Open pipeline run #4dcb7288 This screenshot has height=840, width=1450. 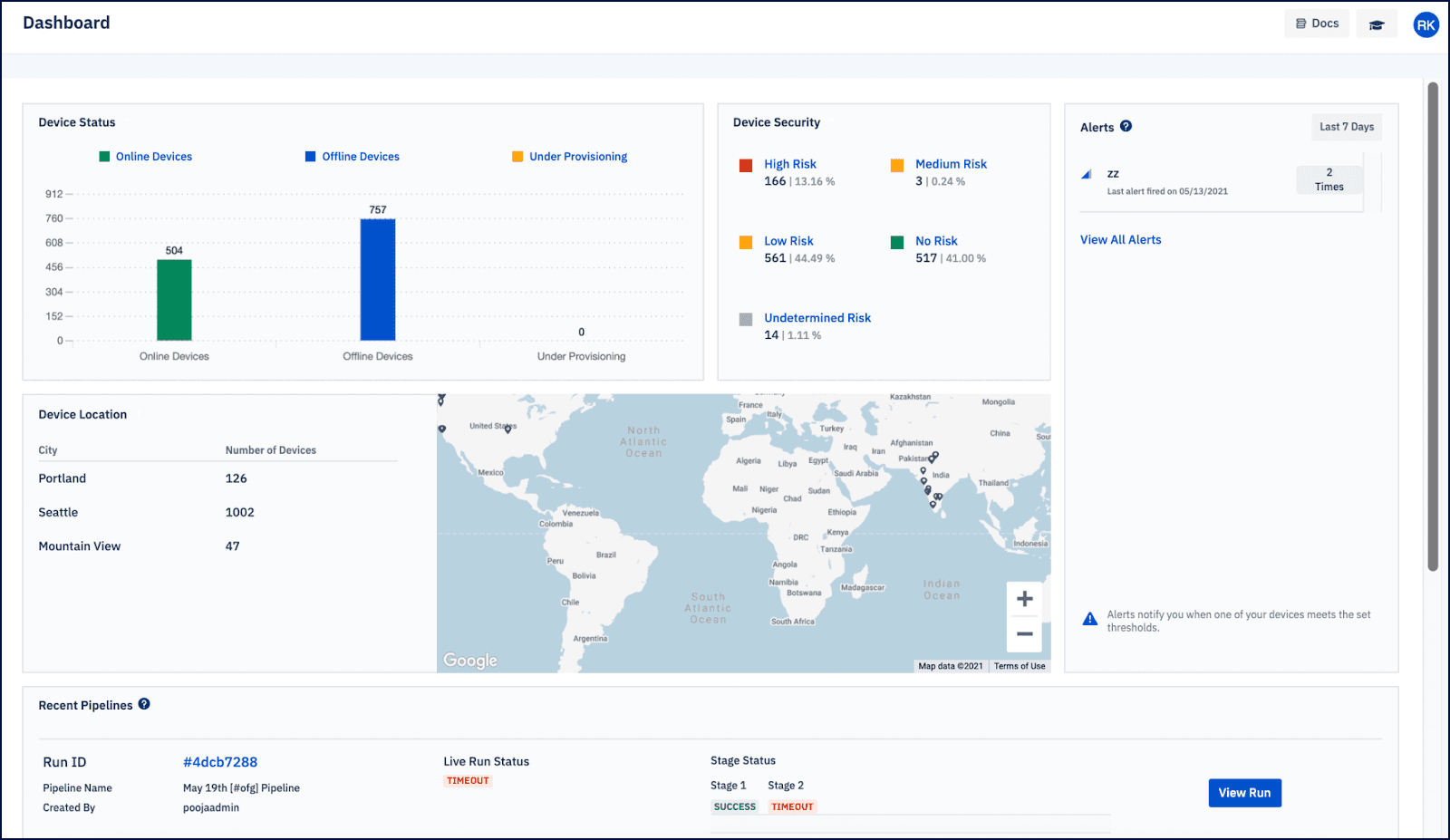[220, 762]
